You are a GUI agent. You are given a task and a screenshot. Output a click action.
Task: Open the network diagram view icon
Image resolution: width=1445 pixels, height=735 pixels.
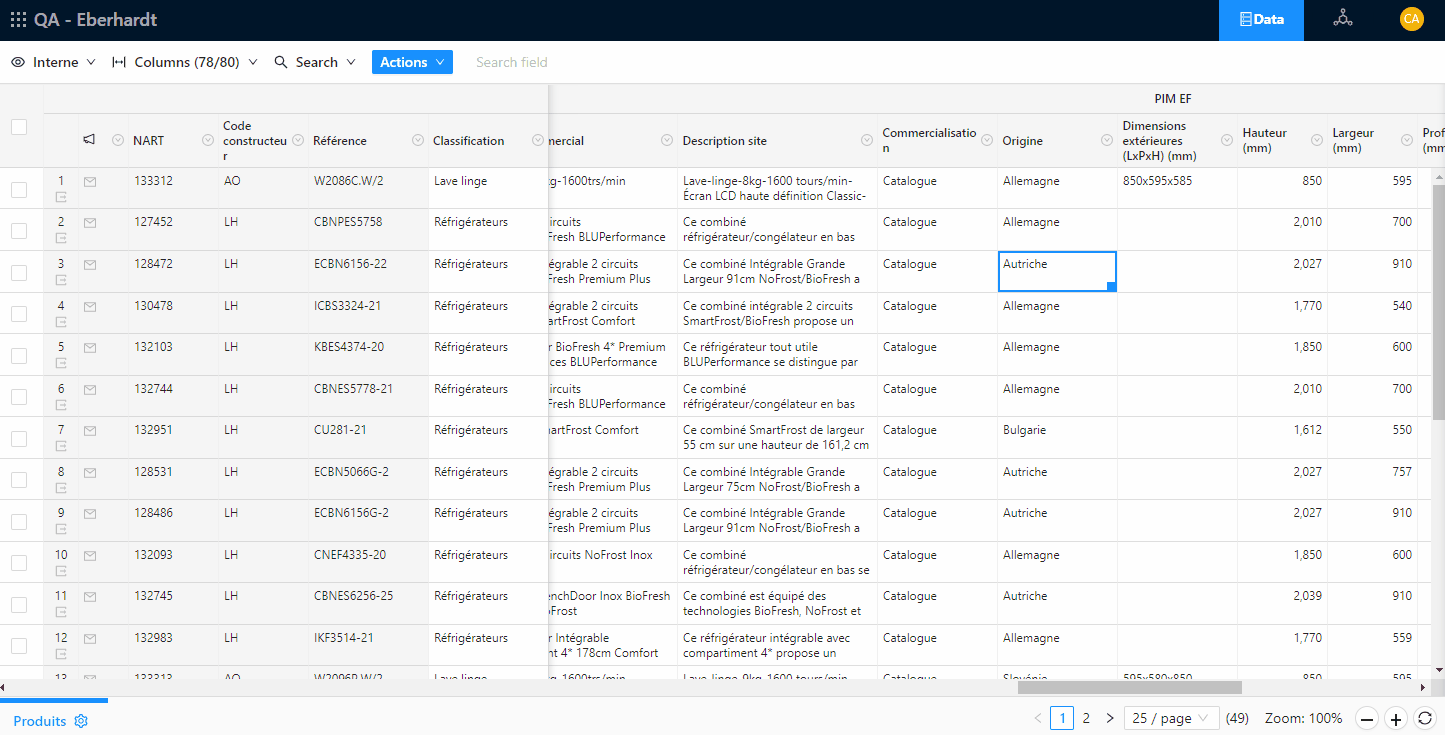(x=1342, y=19)
